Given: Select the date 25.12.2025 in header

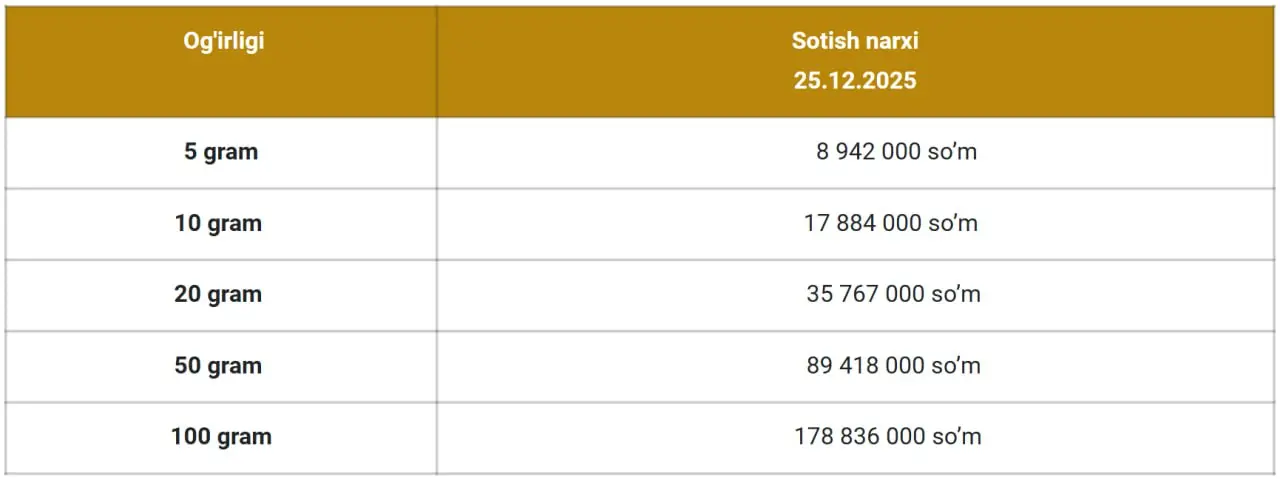Looking at the screenshot, I should [855, 82].
